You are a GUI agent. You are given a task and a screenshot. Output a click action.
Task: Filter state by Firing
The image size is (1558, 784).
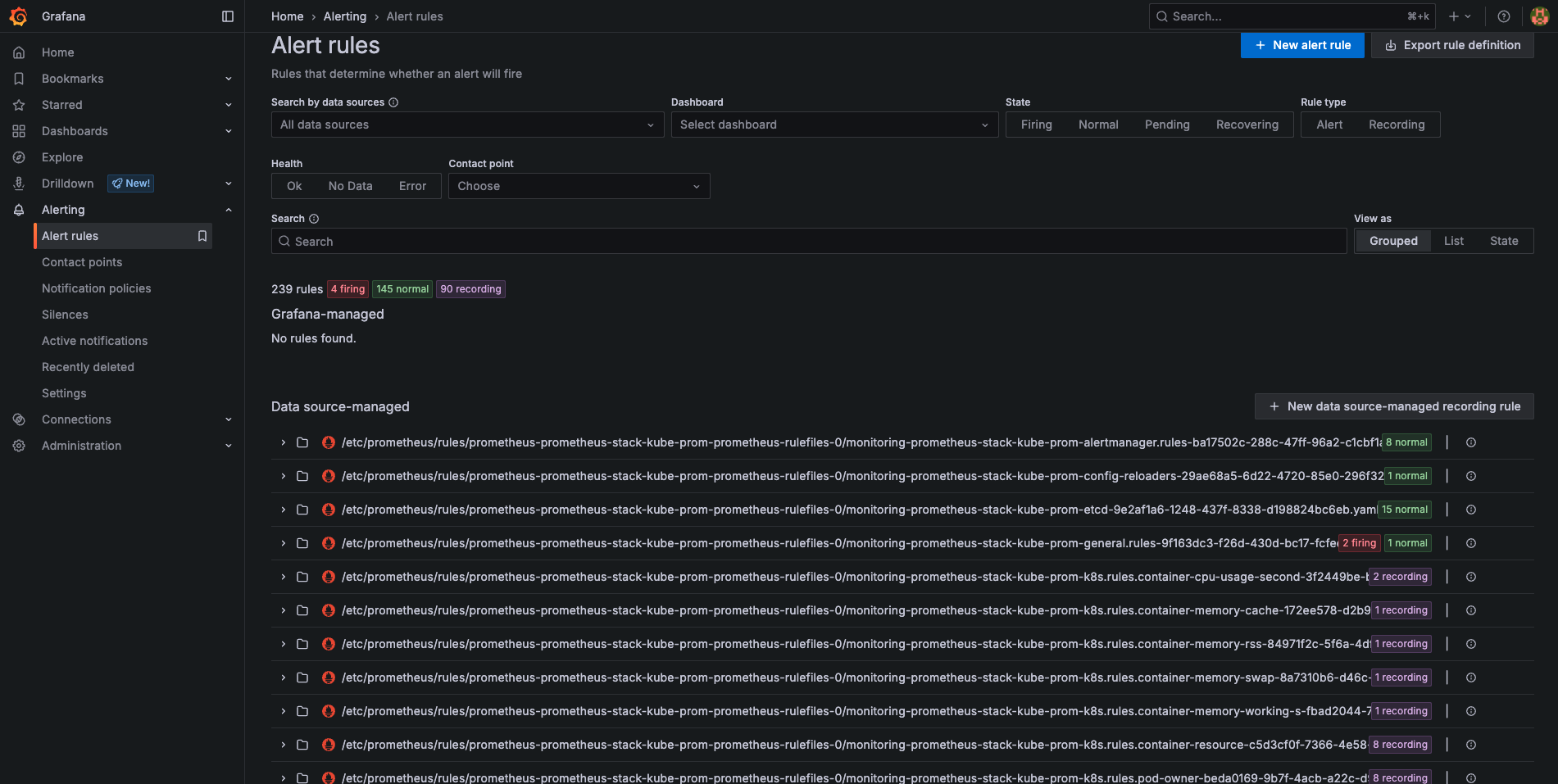pyautogui.click(x=1036, y=125)
